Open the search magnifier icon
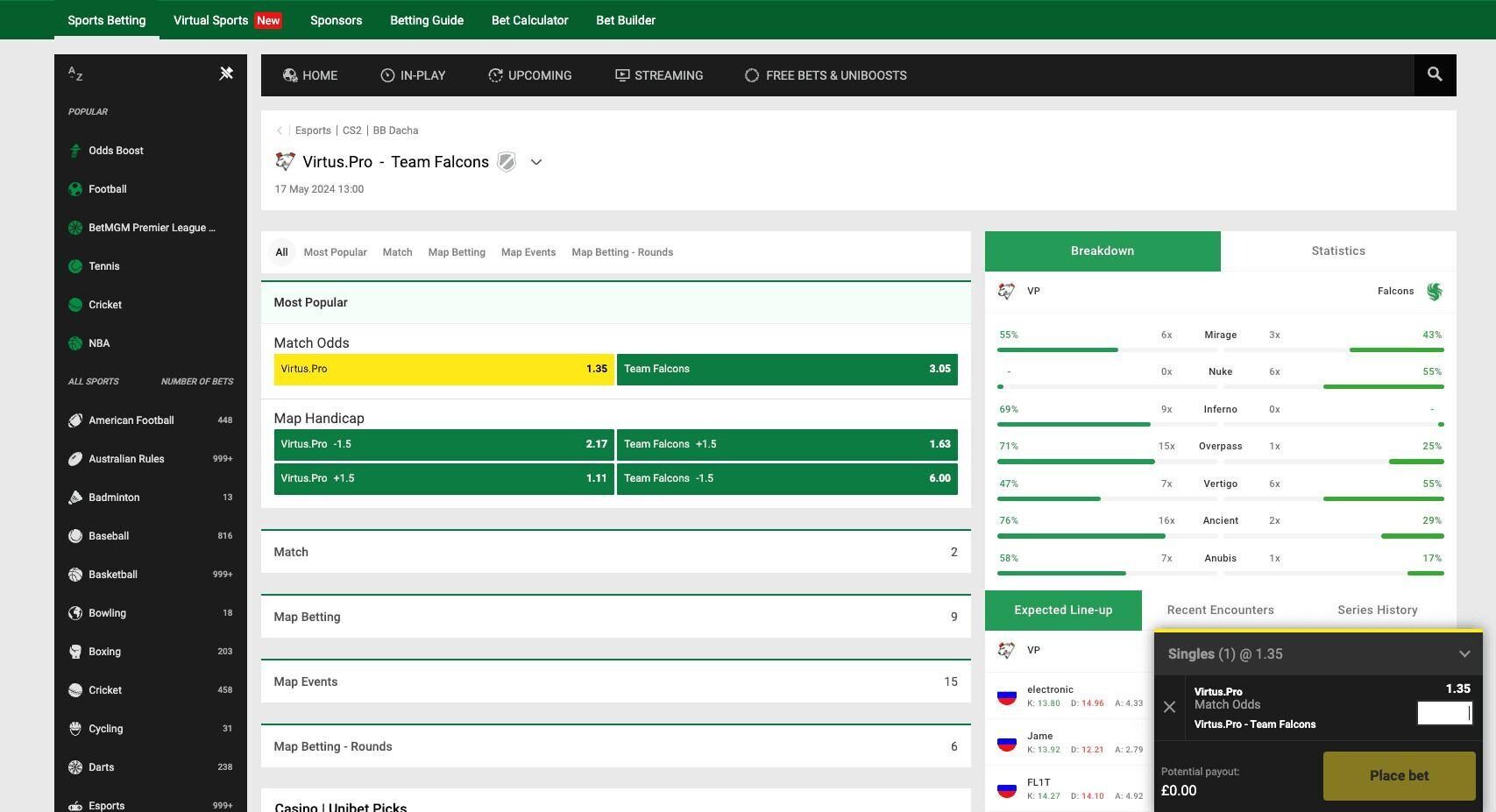 [1435, 74]
